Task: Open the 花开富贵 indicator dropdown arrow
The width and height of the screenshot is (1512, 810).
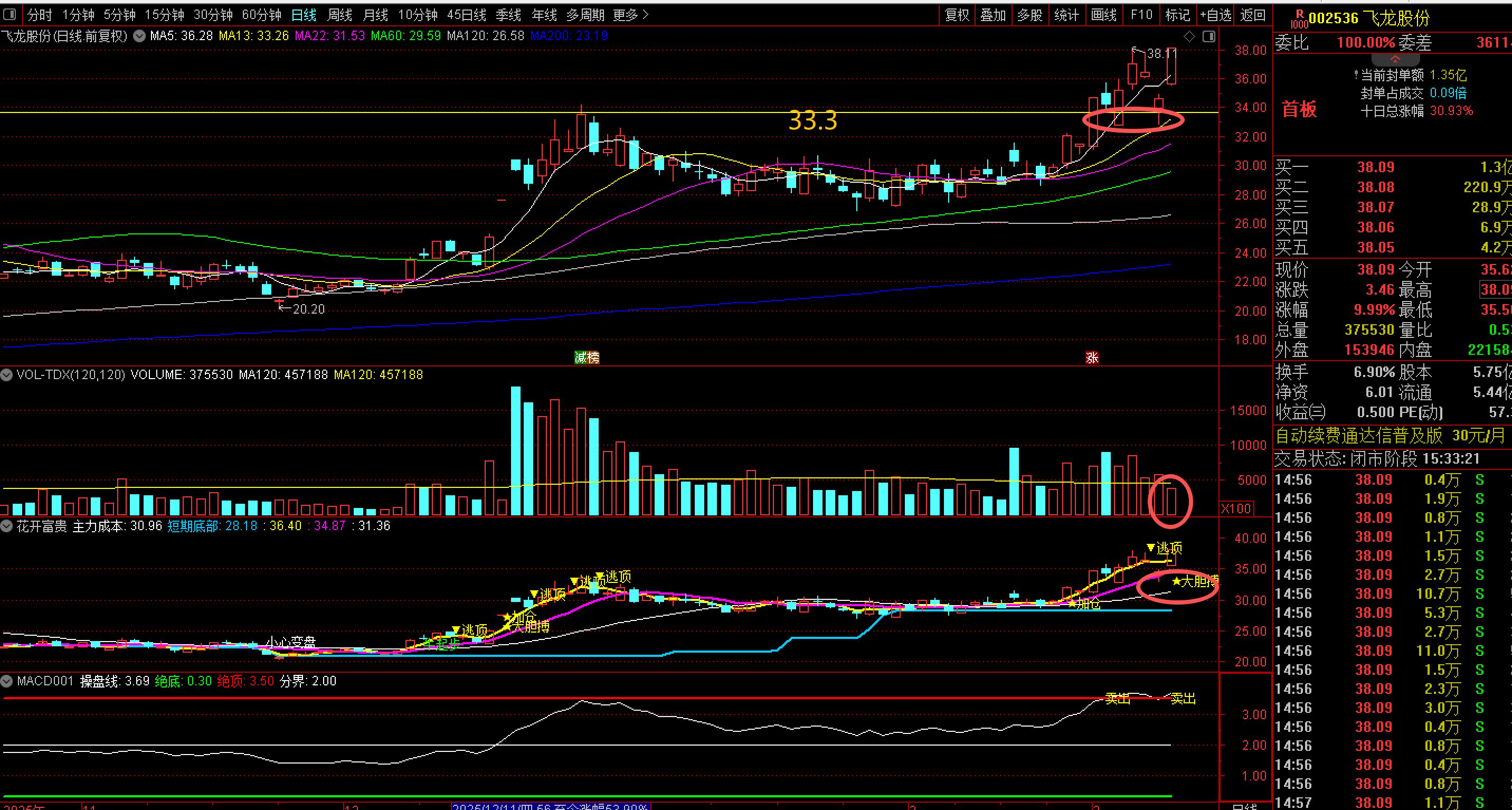Action: [x=7, y=526]
